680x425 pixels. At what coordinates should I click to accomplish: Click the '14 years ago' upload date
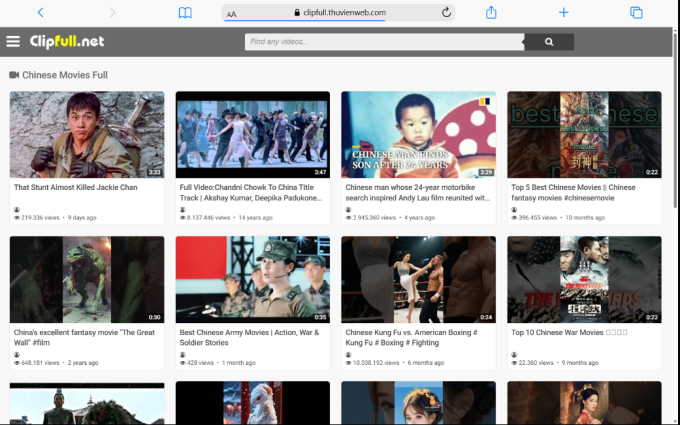(x=255, y=218)
